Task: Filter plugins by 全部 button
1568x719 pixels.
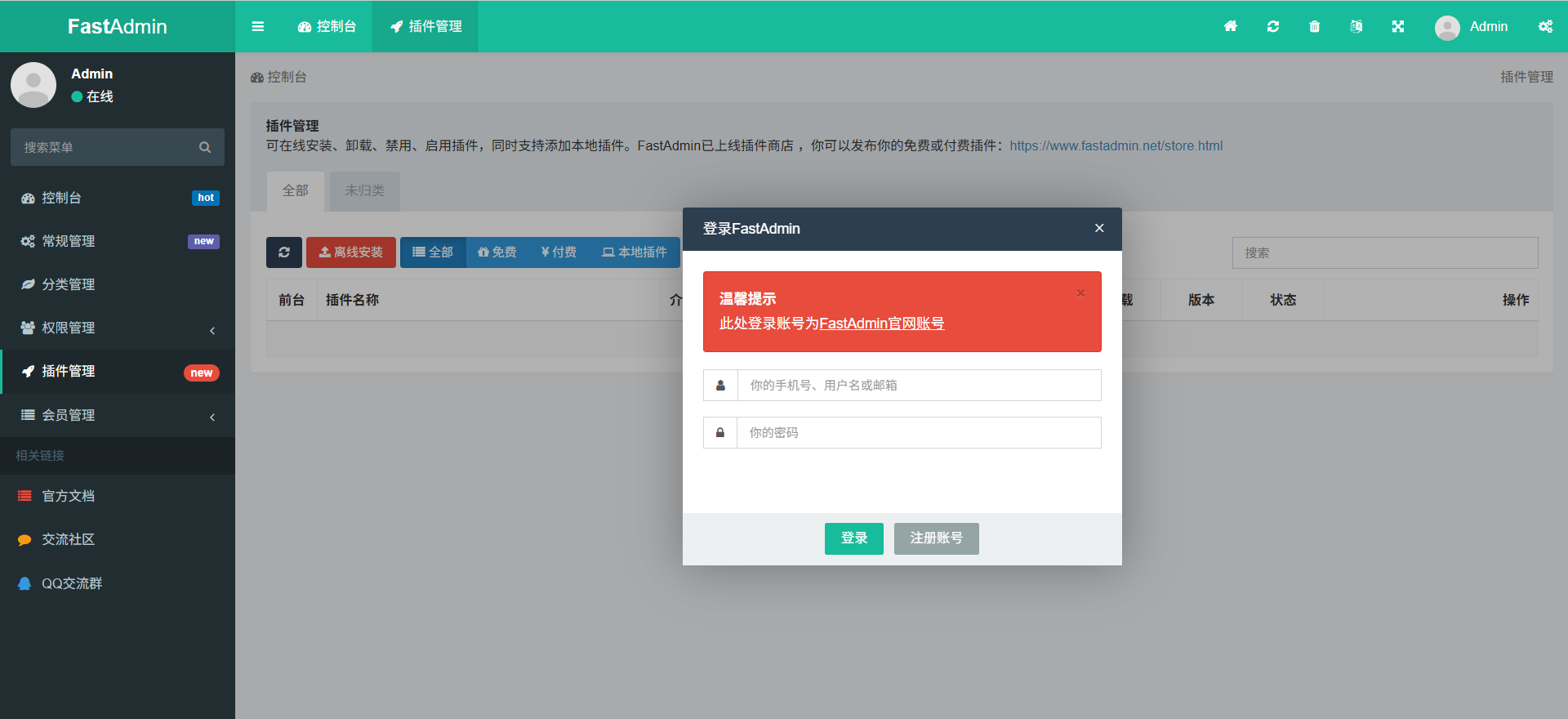Action: [433, 252]
